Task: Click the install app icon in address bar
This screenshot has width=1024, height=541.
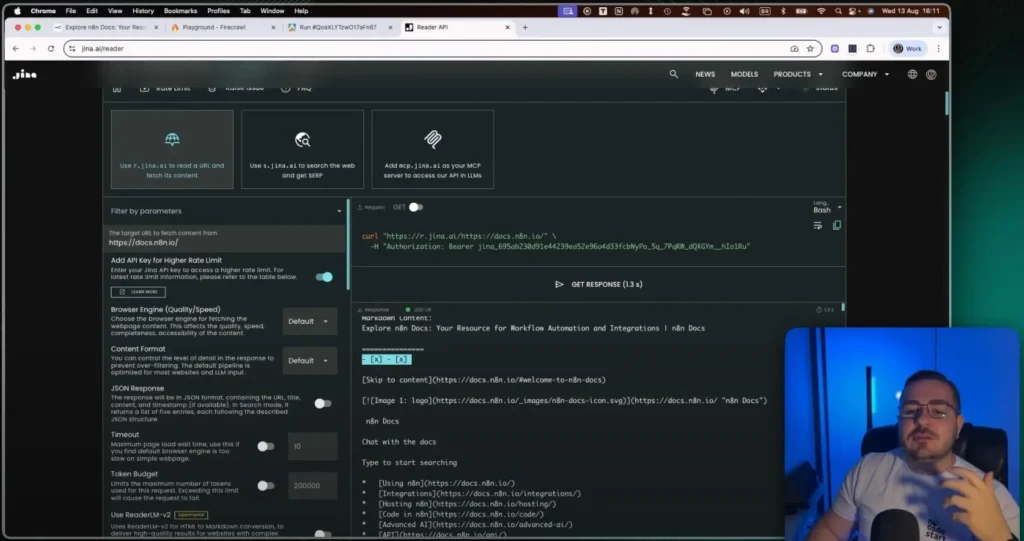Action: [794, 48]
